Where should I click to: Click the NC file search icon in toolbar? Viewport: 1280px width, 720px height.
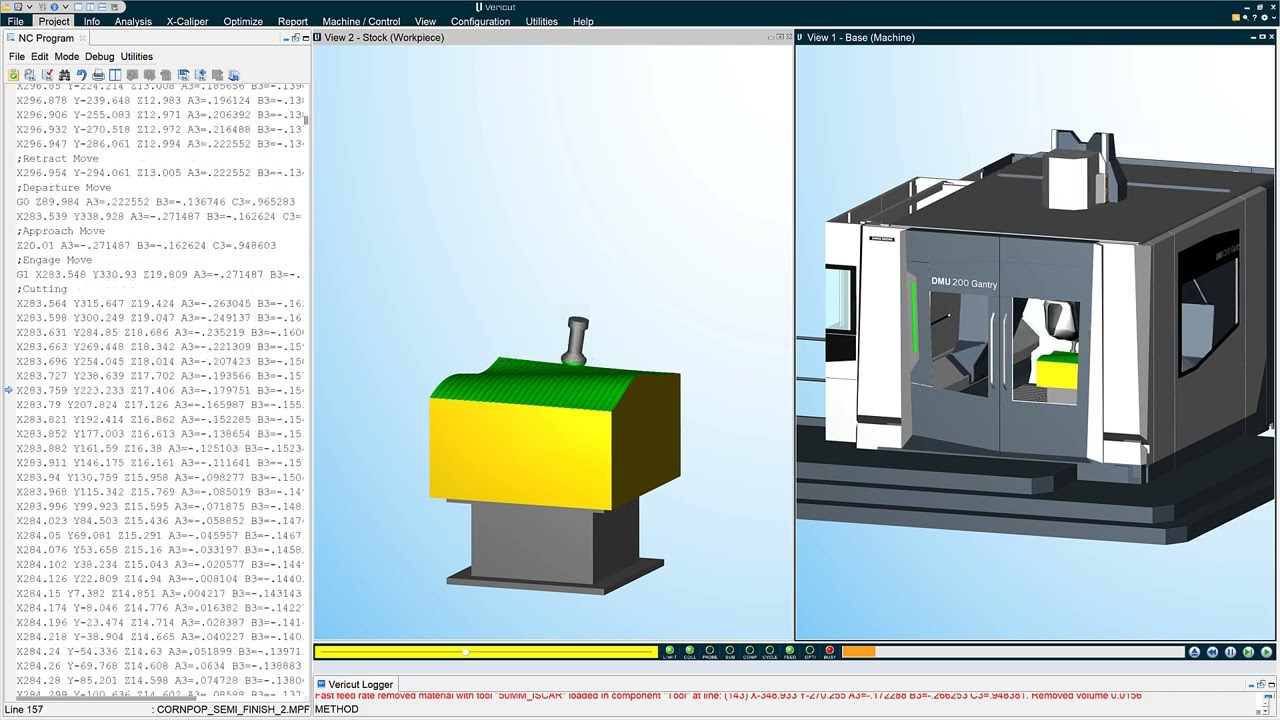[30, 75]
